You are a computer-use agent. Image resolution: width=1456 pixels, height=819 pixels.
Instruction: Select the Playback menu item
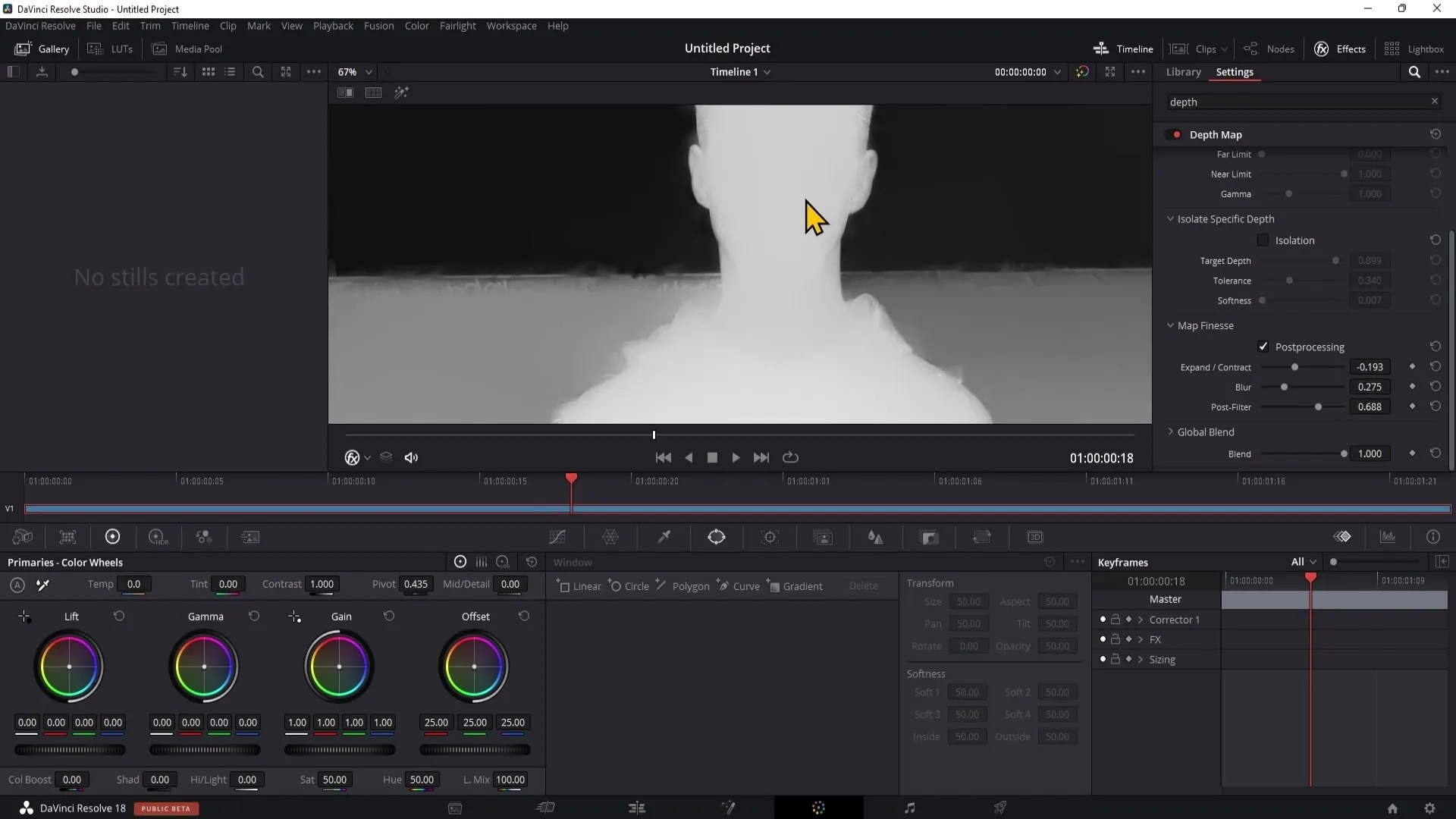click(333, 25)
